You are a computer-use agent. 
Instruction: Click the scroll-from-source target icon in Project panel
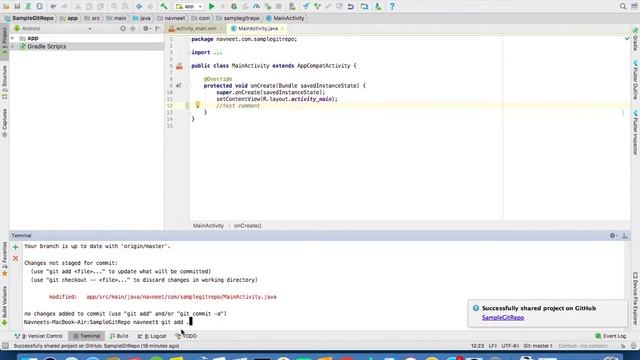point(123,29)
